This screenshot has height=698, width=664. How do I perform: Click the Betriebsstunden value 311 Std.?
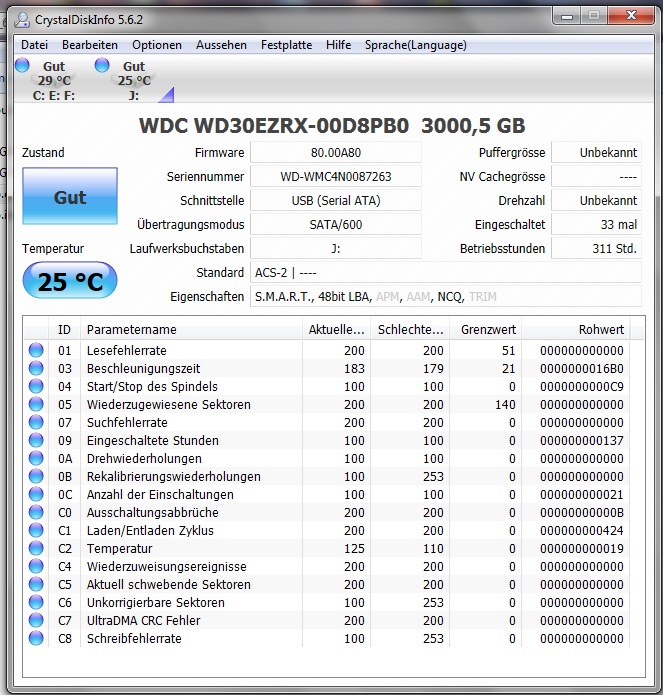coord(596,248)
